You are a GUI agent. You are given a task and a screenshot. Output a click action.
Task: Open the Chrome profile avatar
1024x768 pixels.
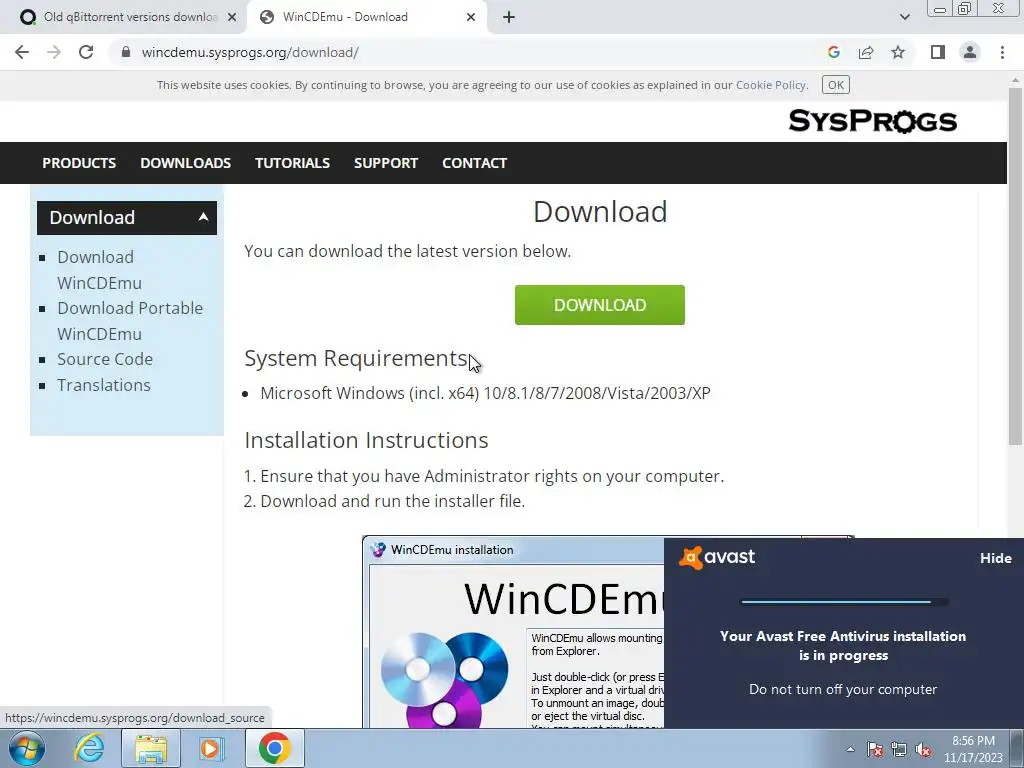pyautogui.click(x=970, y=52)
